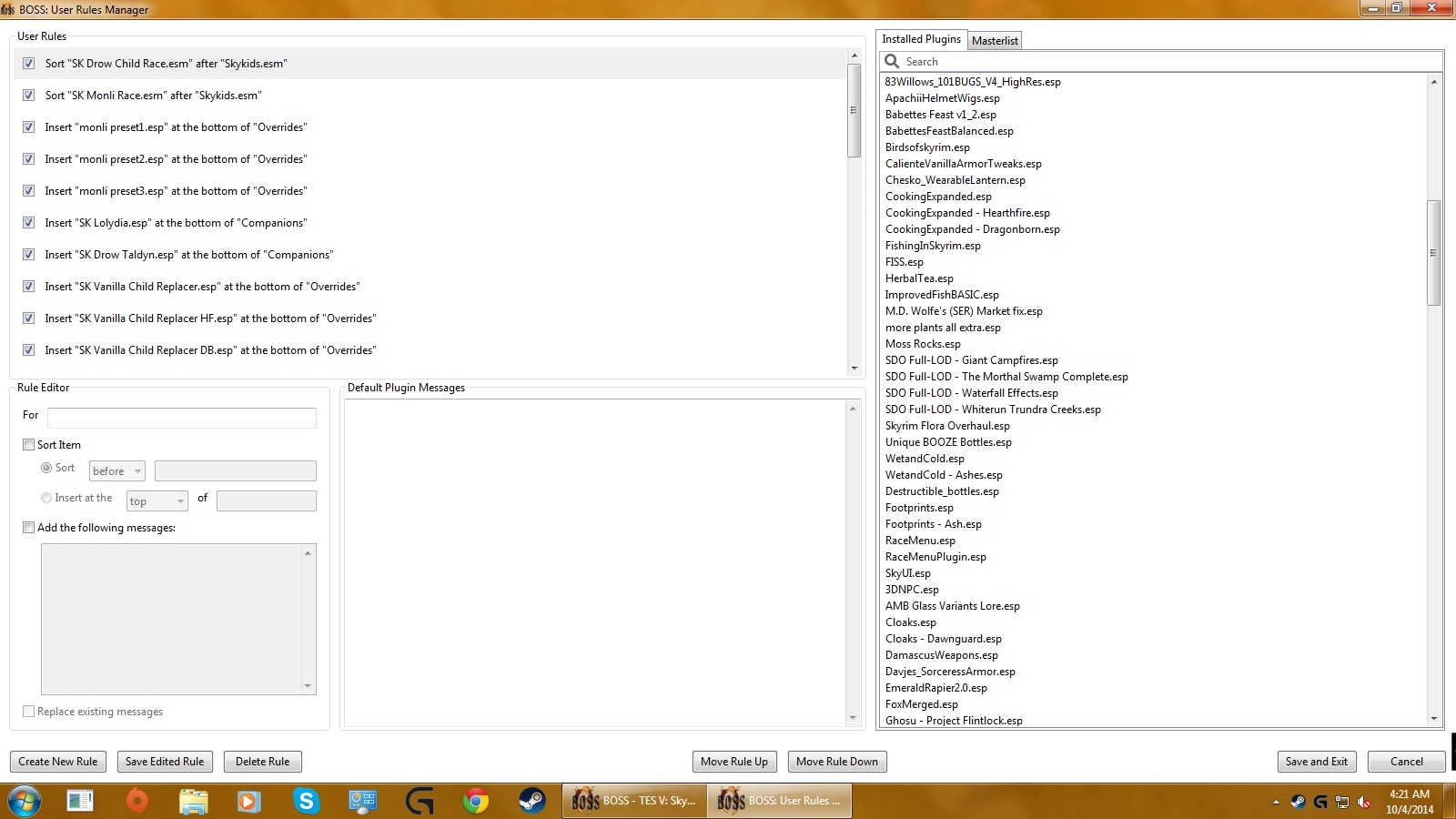Select the Sort radio button
Screen dimensions: 1456x819
point(46,468)
